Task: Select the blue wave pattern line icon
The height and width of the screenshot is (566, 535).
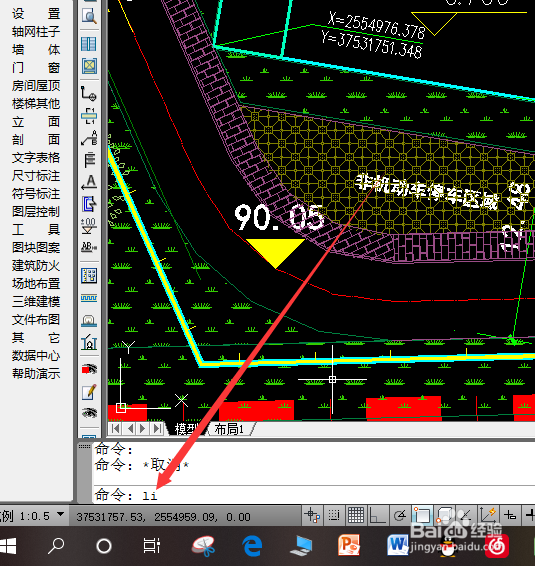Action: (x=89, y=298)
